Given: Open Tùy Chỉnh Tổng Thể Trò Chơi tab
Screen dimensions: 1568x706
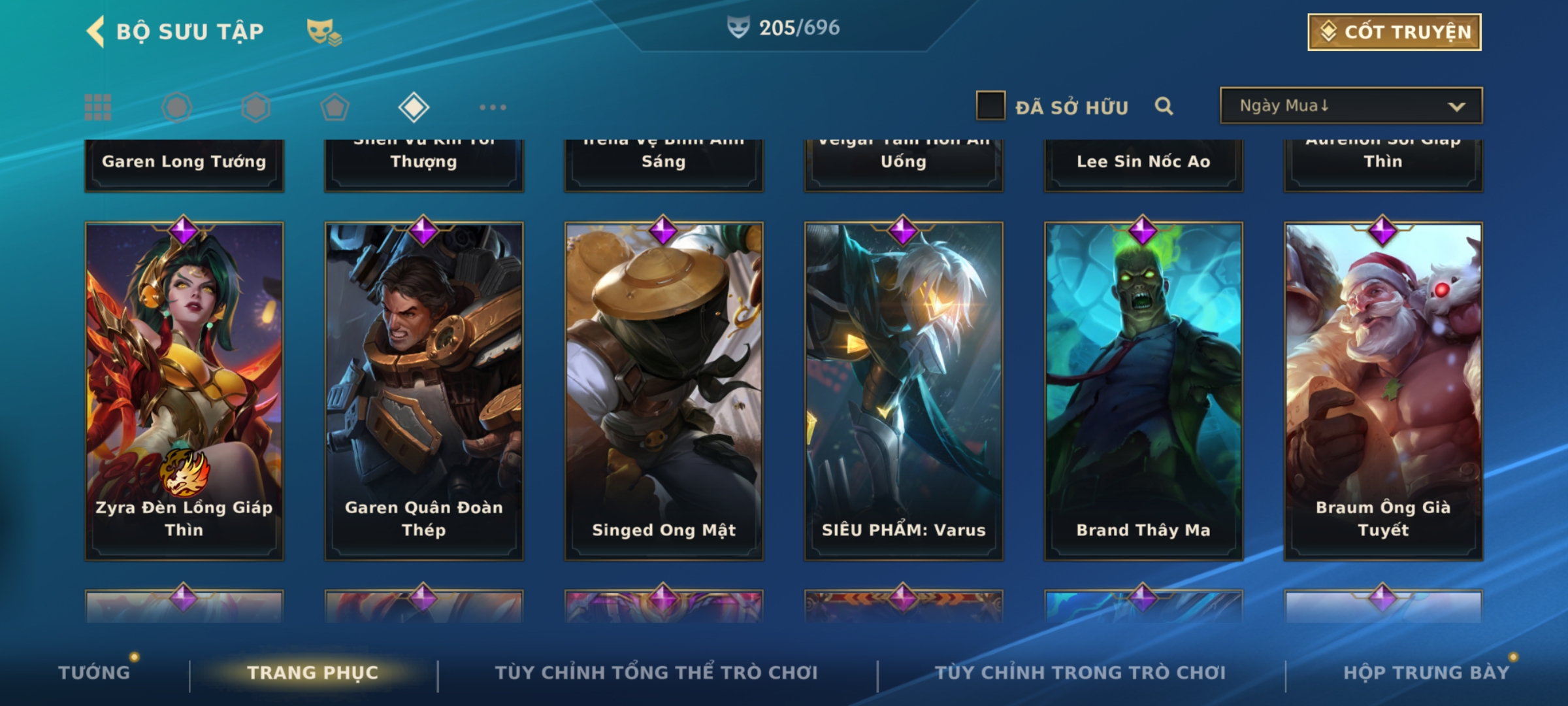Looking at the screenshot, I should (x=656, y=673).
